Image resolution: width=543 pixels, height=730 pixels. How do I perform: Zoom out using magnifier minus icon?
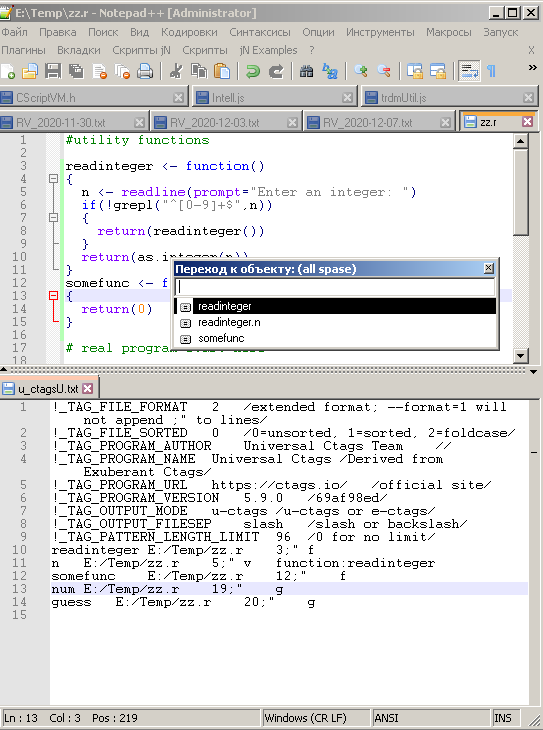coord(384,71)
